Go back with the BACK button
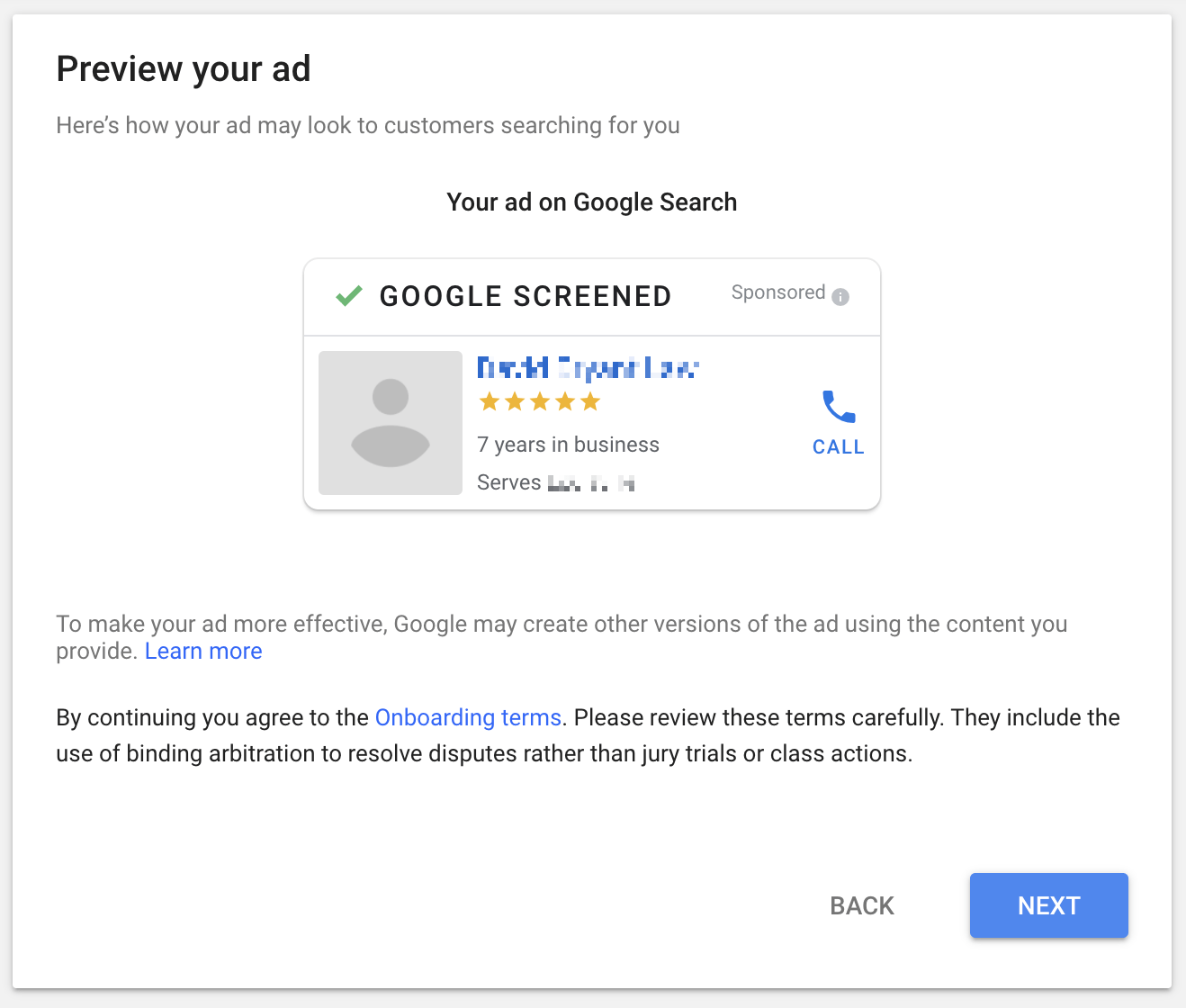This screenshot has width=1186, height=1008. 862,905
